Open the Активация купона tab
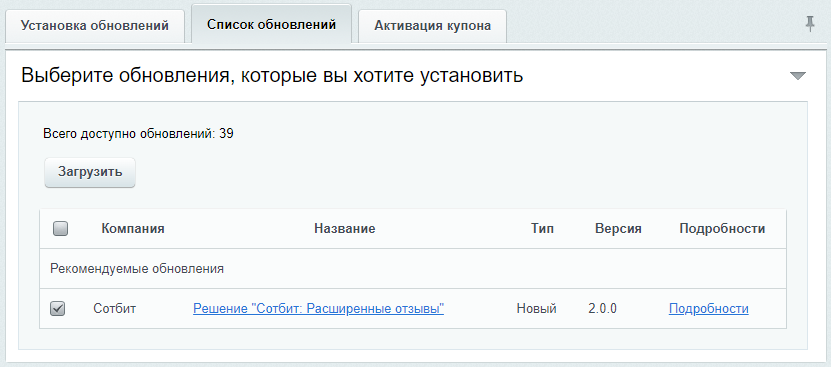The height and width of the screenshot is (367, 831). pos(432,26)
